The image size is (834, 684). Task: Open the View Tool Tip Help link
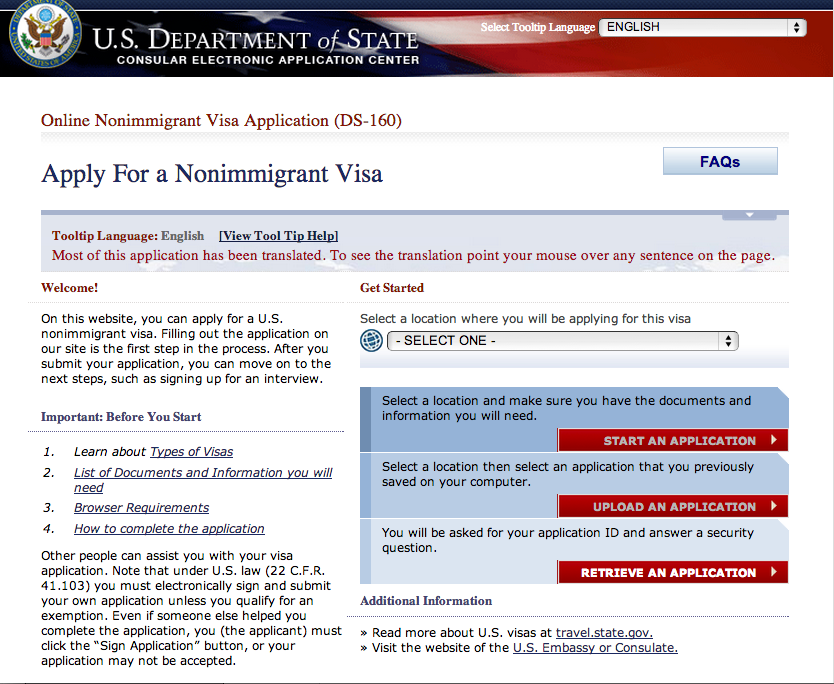278,236
